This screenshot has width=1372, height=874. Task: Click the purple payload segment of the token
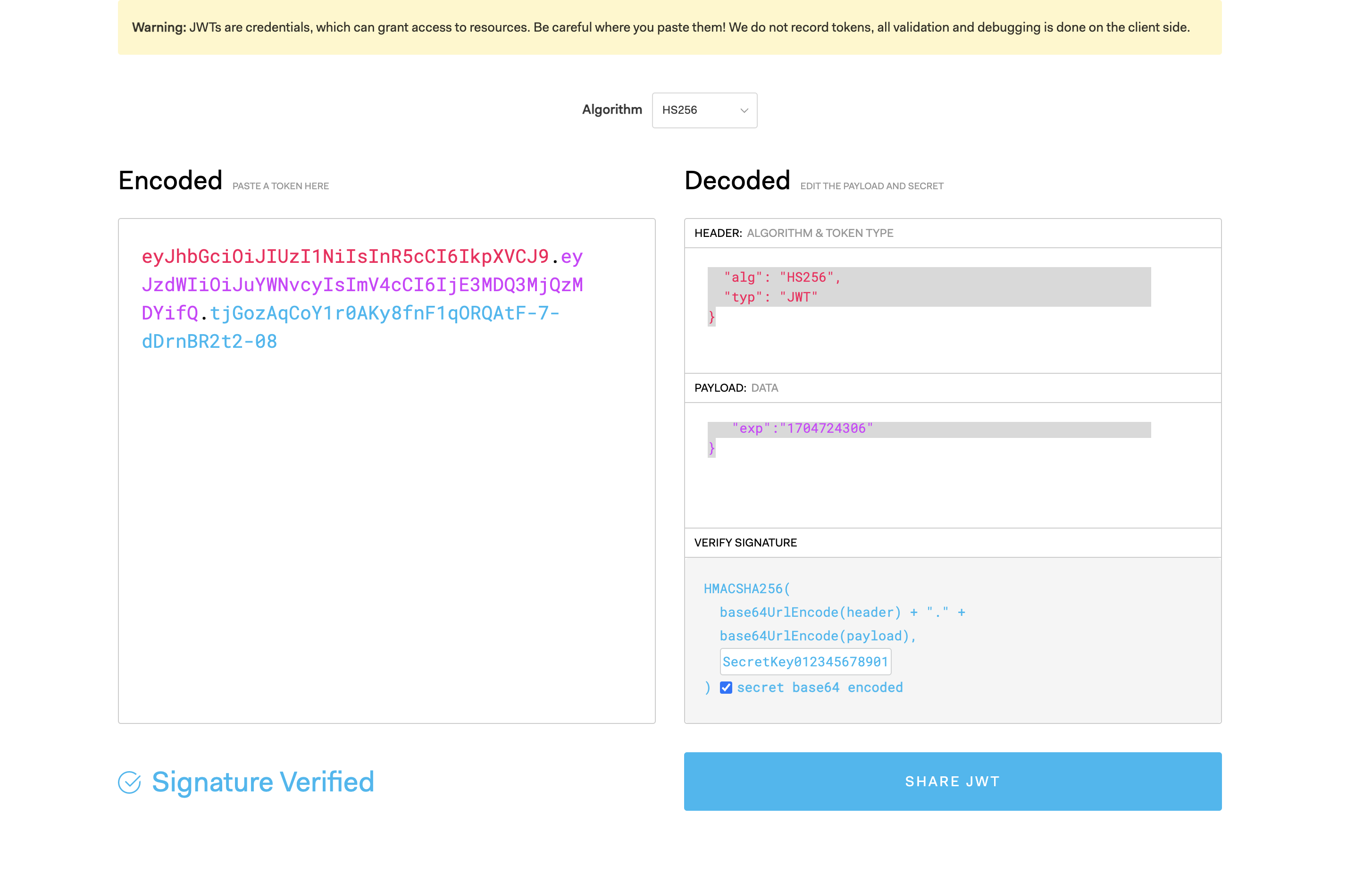362,285
